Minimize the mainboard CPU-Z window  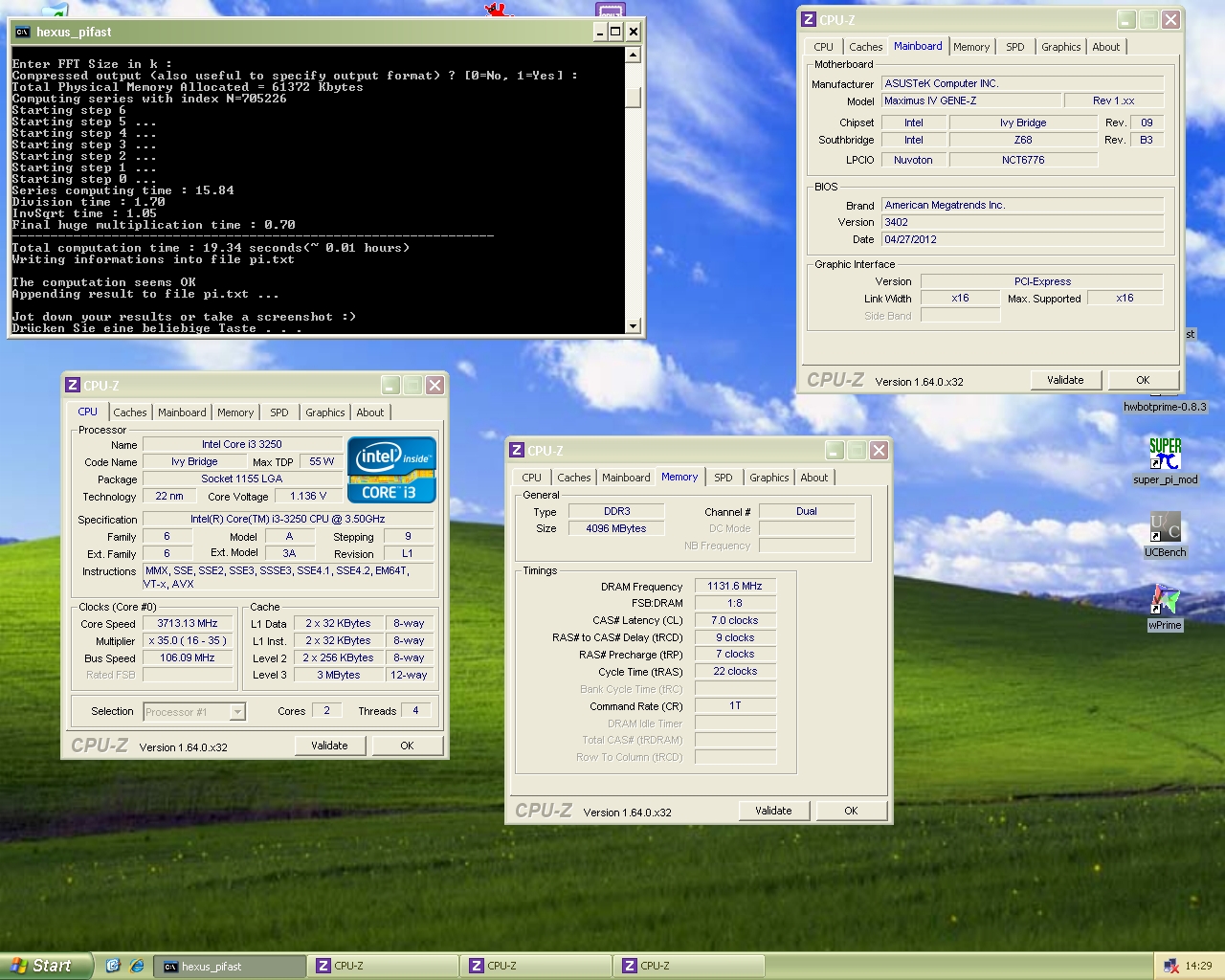click(x=1126, y=19)
